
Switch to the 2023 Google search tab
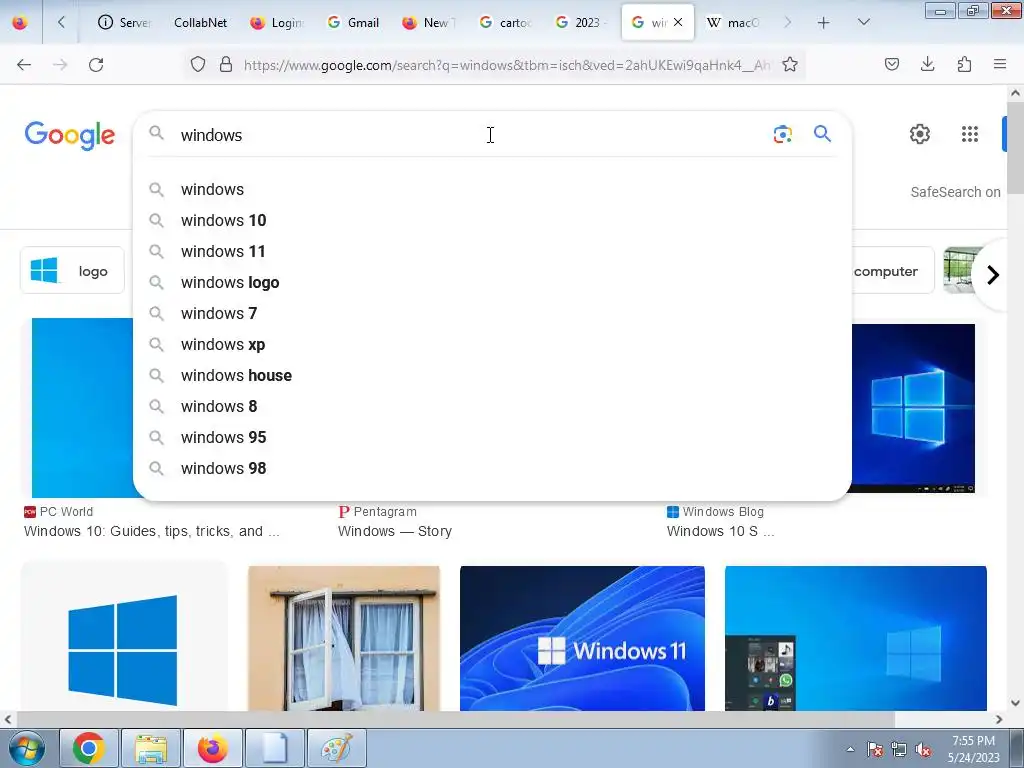582,23
